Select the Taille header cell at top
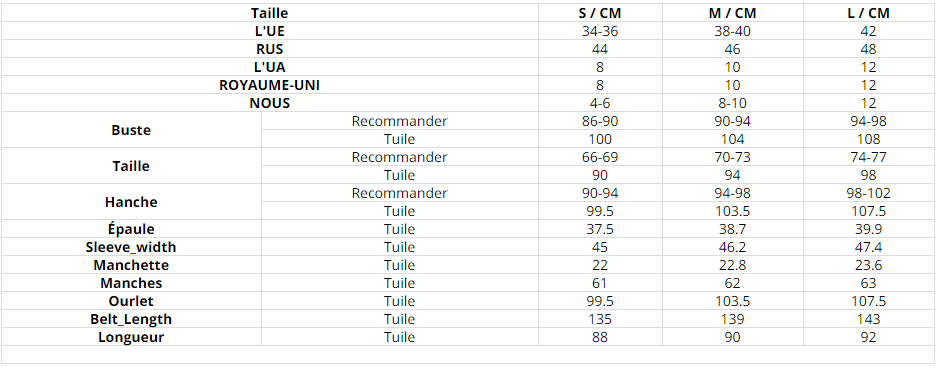This screenshot has width=944, height=369. point(270,13)
